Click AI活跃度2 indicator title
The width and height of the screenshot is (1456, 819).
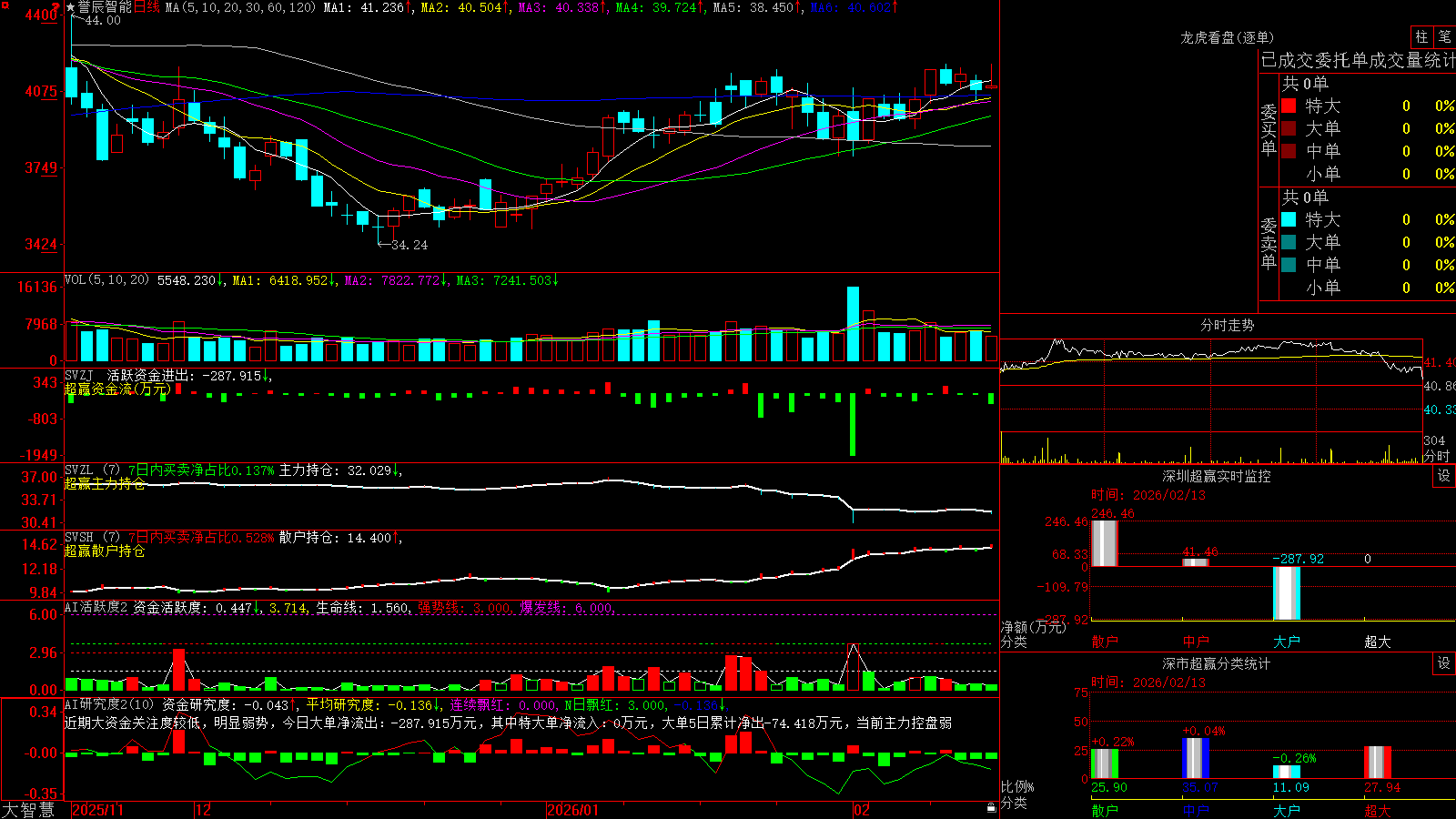point(96,607)
